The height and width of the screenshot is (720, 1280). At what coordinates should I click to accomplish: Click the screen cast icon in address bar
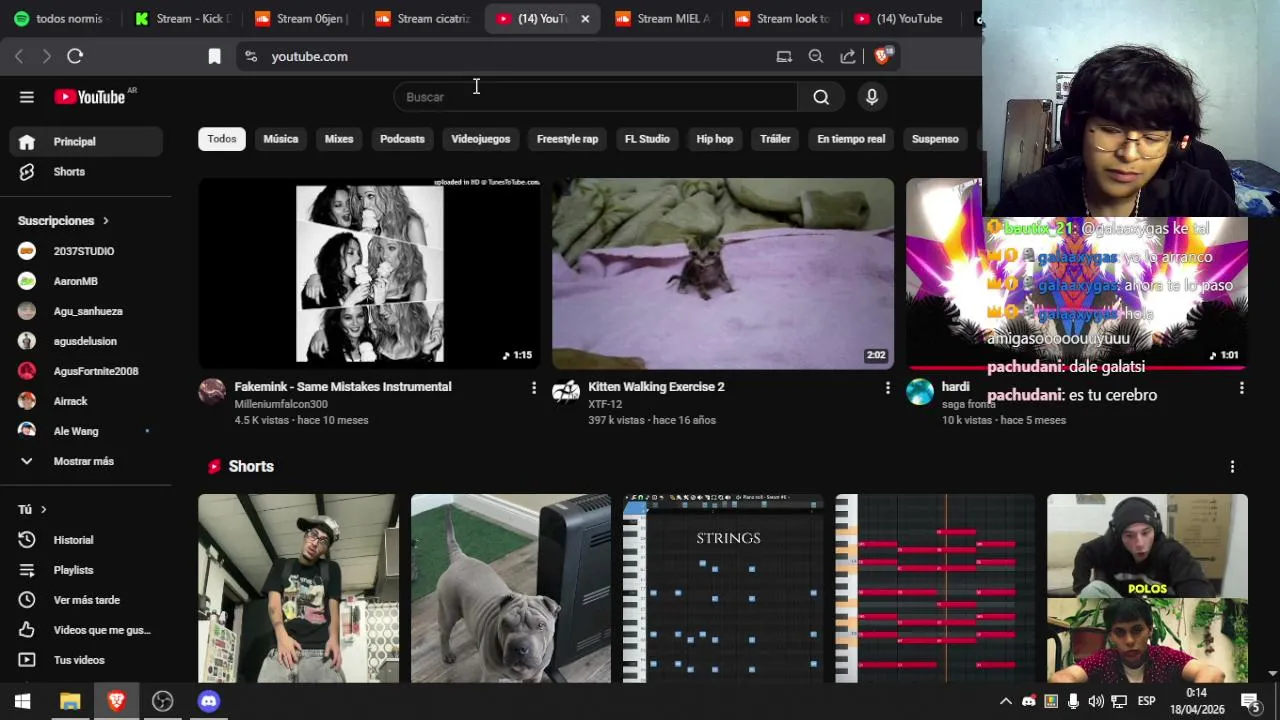pos(784,57)
